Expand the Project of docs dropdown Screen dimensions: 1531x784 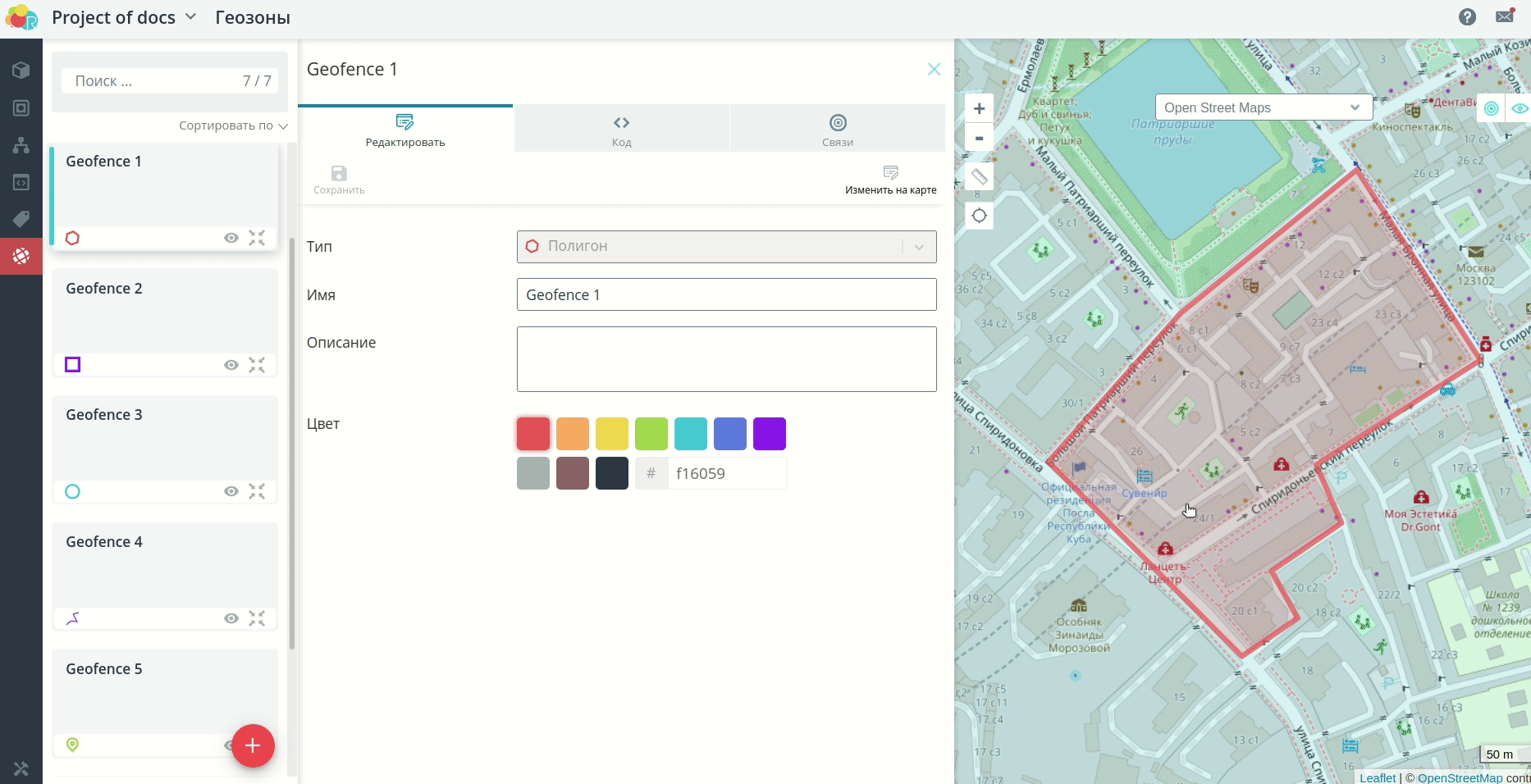(125, 17)
